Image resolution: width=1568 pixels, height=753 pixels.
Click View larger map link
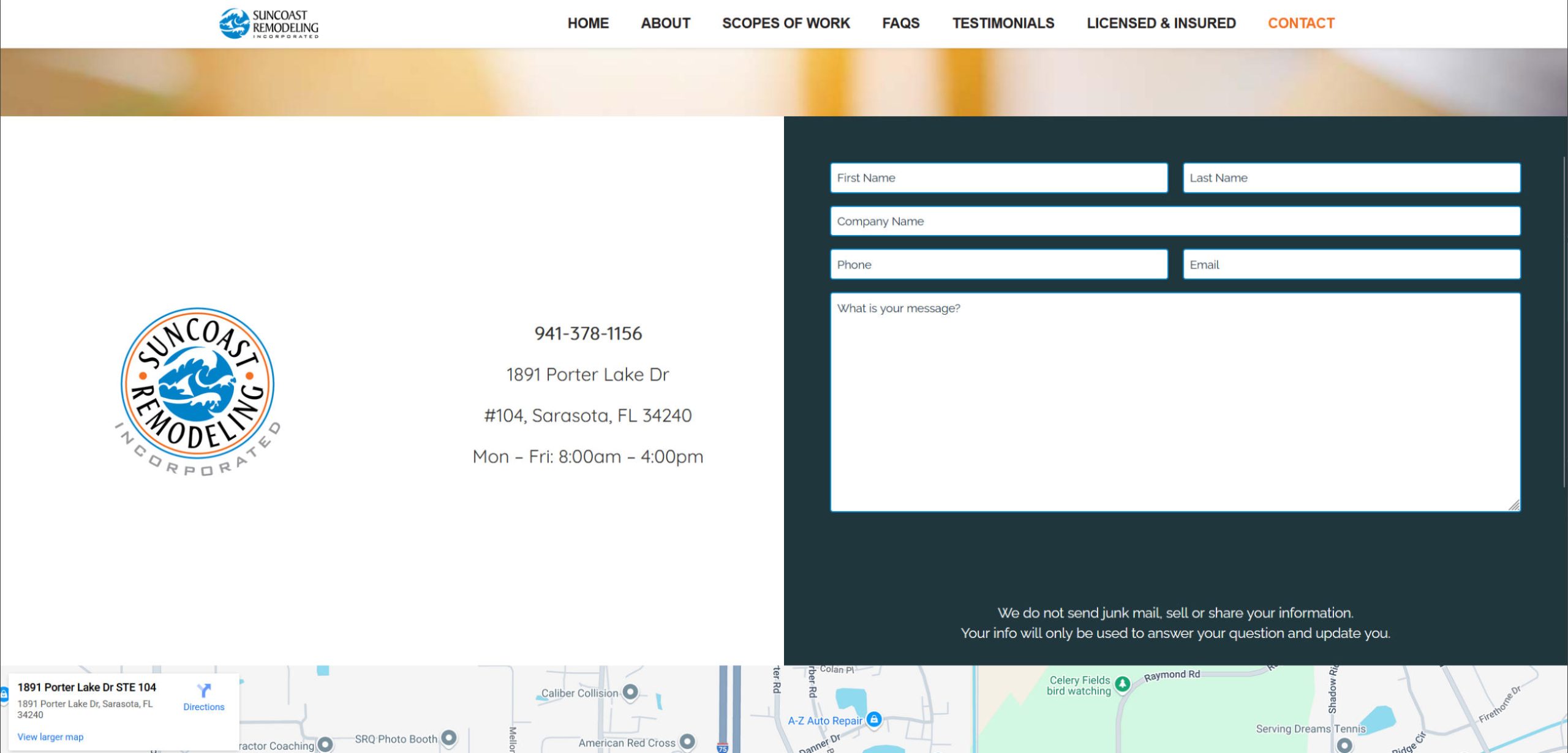(x=50, y=736)
